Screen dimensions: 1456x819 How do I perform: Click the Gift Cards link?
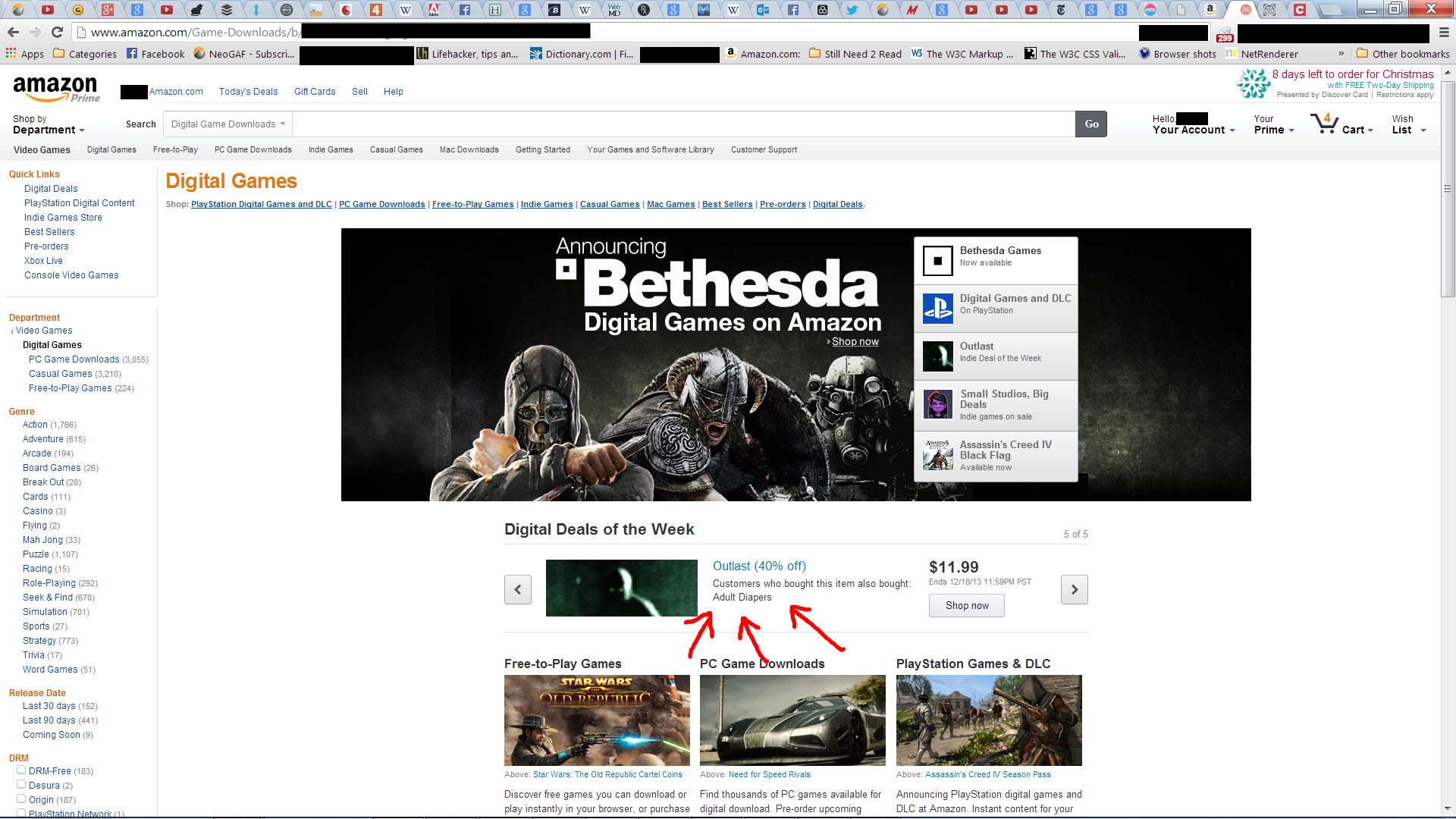pyautogui.click(x=315, y=92)
